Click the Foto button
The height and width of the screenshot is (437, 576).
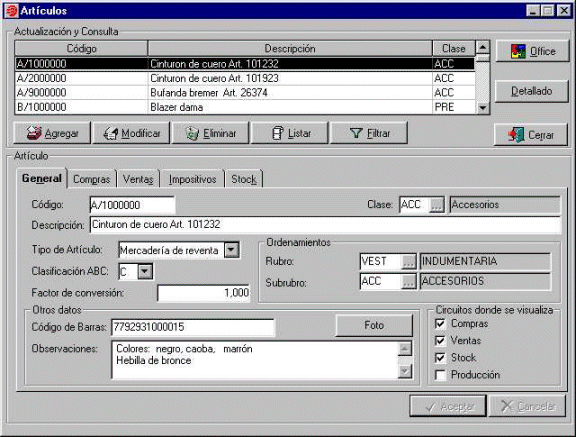click(x=374, y=325)
